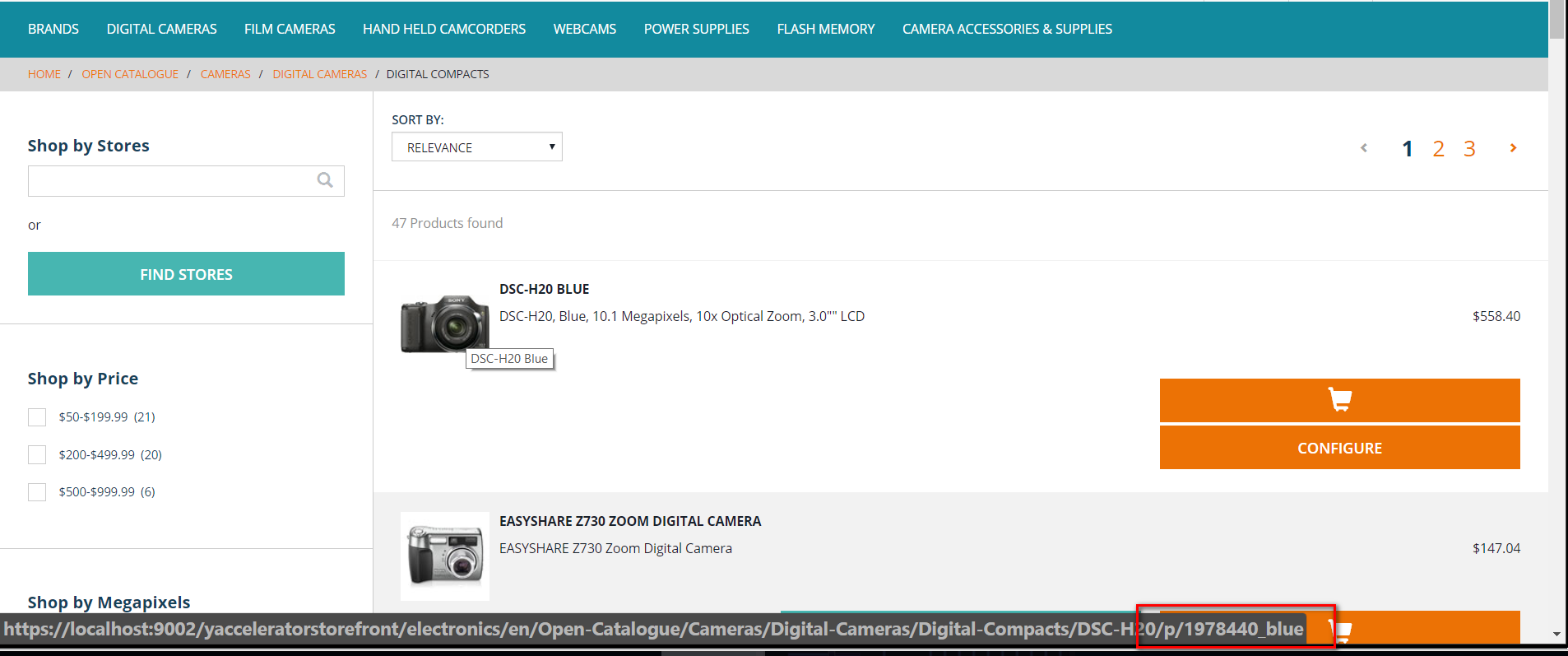Open the Sort By Relevance dropdown
This screenshot has width=1568, height=656.
tap(477, 147)
